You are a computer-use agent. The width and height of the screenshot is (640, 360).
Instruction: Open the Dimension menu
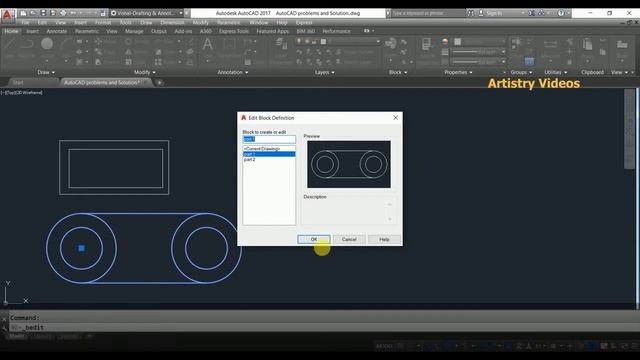click(x=172, y=22)
